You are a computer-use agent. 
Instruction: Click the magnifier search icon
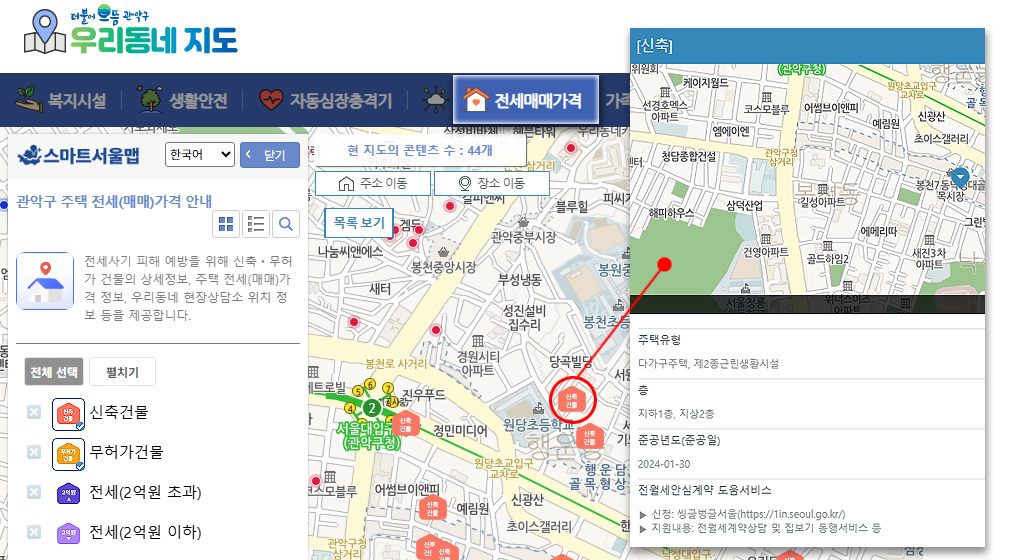286,224
